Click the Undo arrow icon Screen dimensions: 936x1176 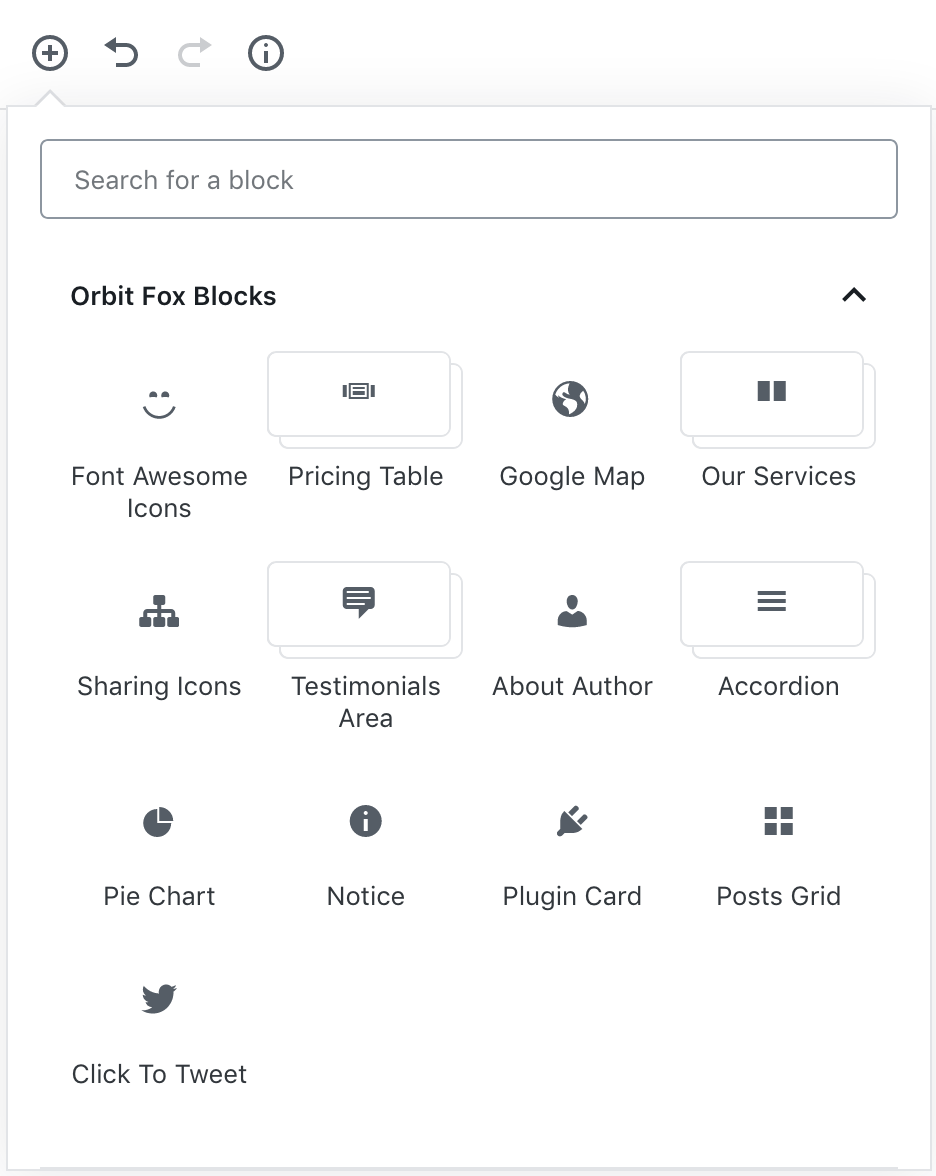coord(122,53)
